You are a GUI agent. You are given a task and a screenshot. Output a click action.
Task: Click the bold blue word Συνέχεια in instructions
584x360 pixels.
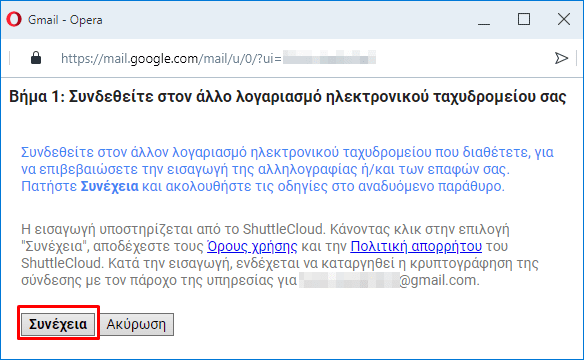pos(110,186)
